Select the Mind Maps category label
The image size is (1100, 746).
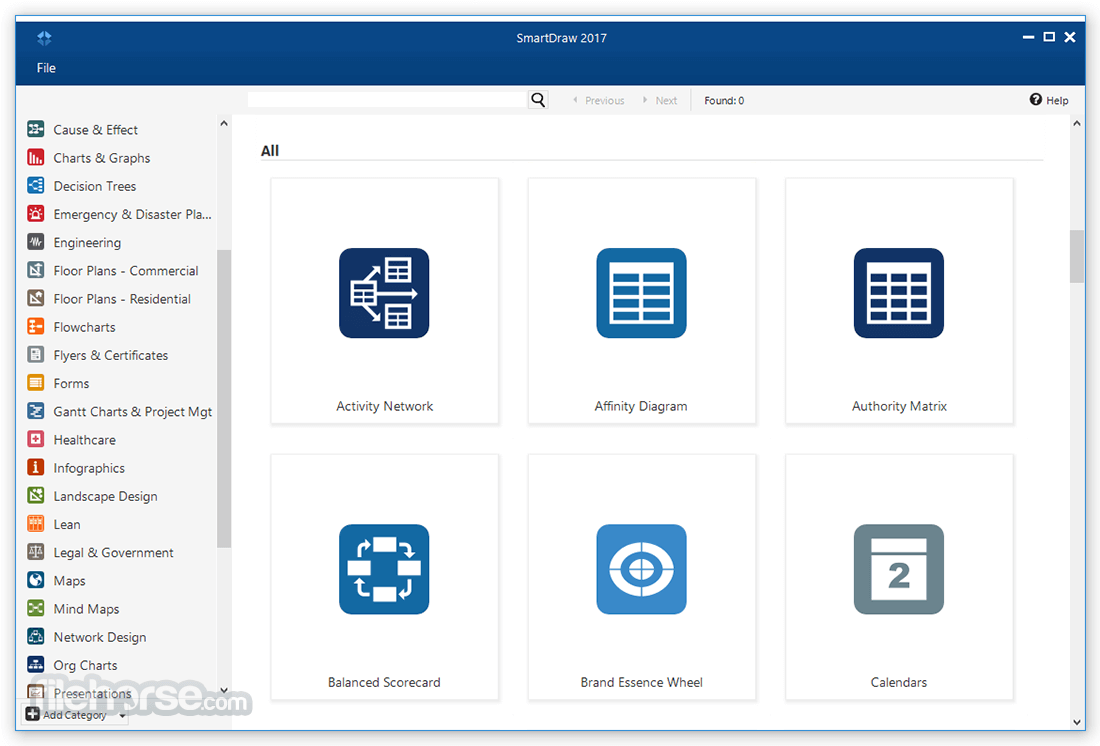pyautogui.click(x=86, y=609)
